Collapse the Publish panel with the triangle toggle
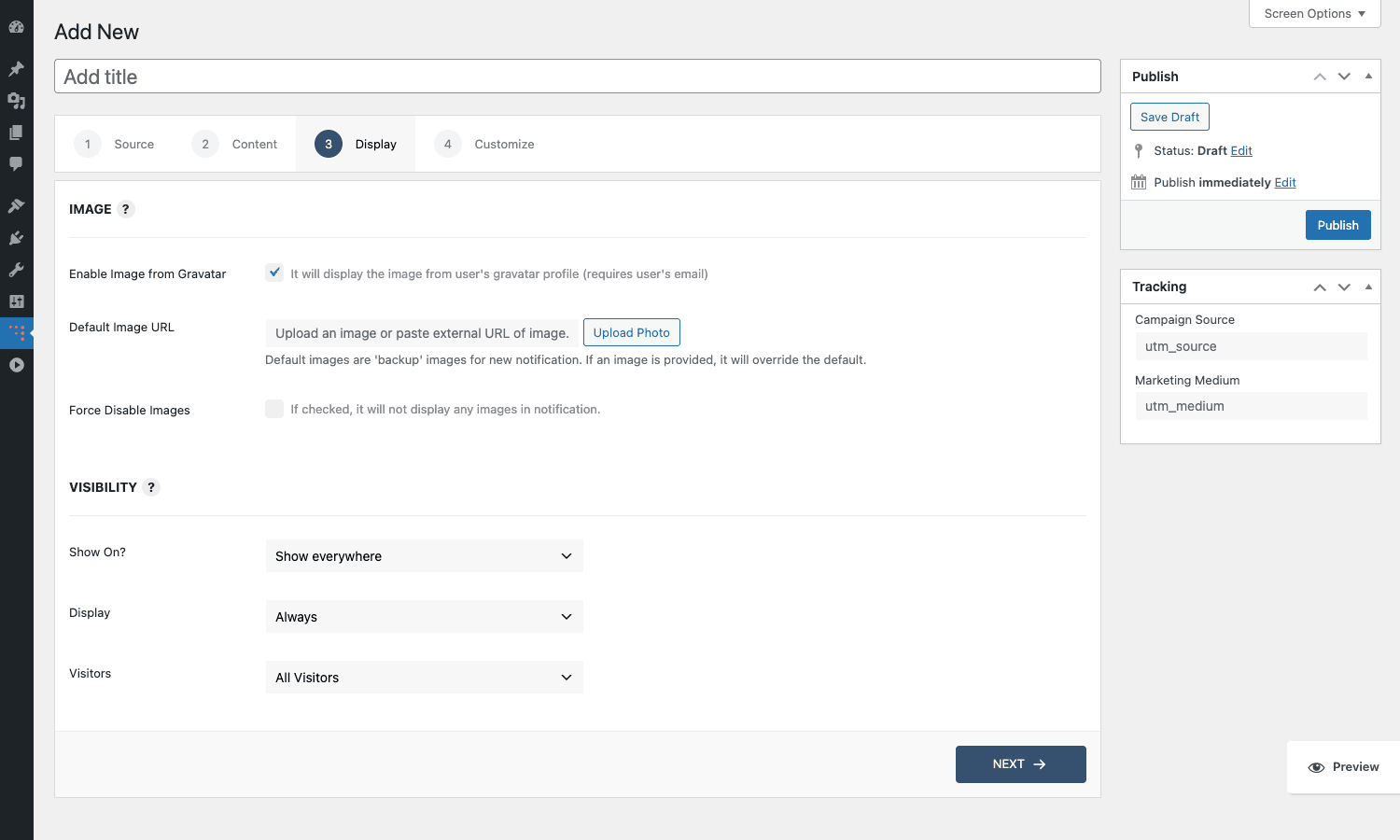The width and height of the screenshot is (1400, 840). tap(1368, 77)
